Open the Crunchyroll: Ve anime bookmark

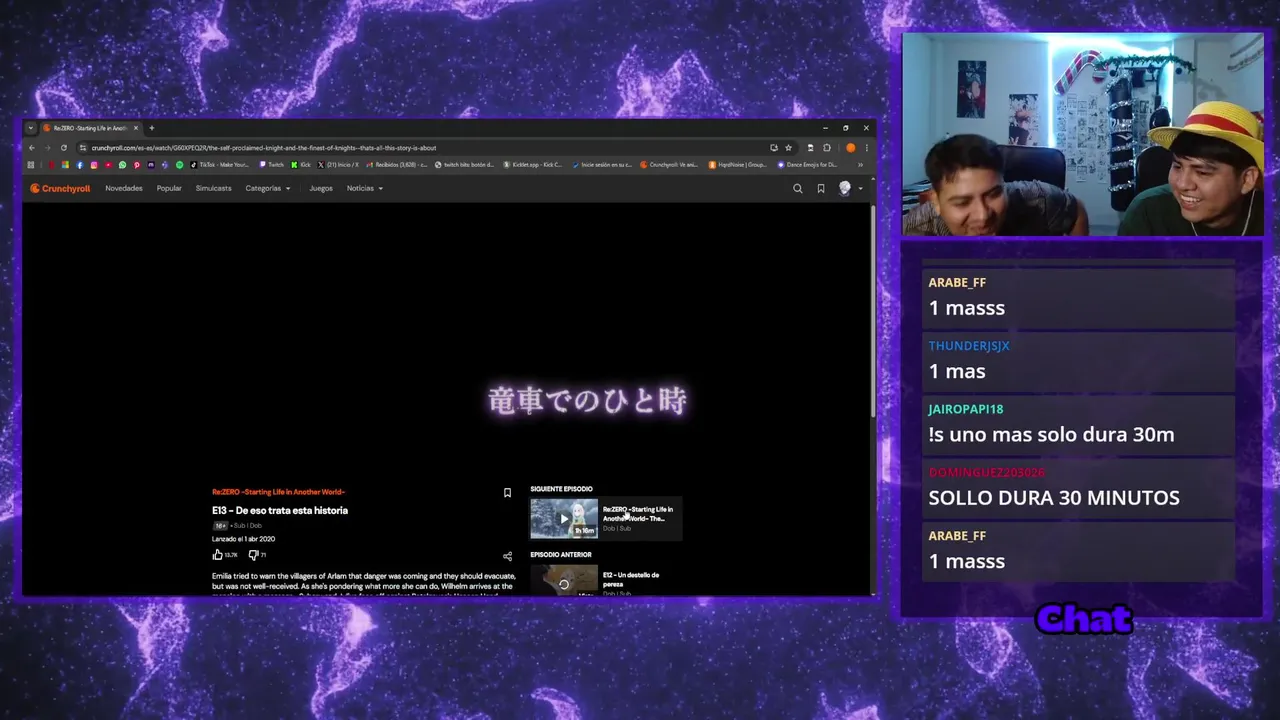(x=669, y=165)
